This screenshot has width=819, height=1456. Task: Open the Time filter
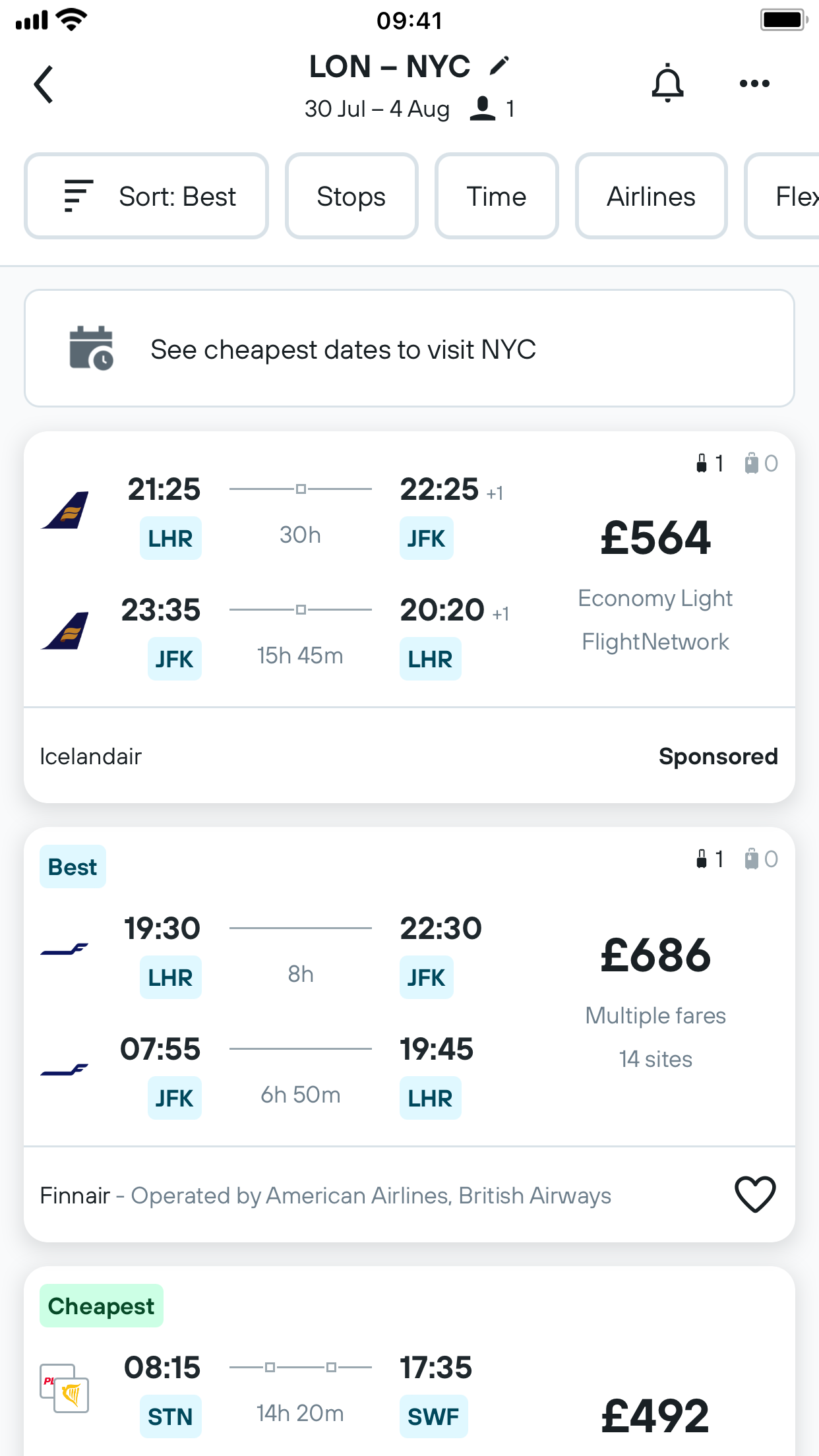click(x=497, y=197)
